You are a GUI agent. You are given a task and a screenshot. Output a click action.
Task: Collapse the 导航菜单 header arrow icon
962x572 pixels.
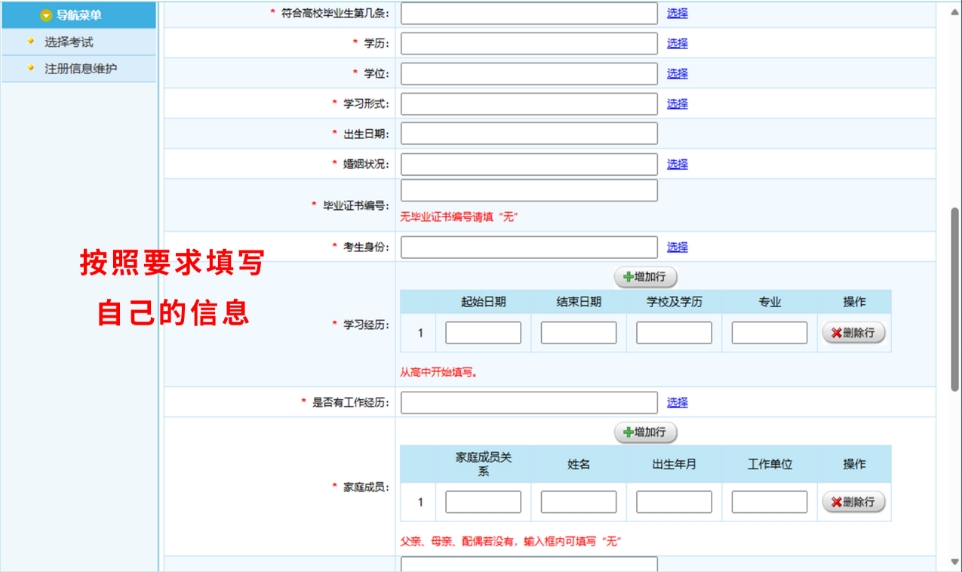pyautogui.click(x=45, y=15)
